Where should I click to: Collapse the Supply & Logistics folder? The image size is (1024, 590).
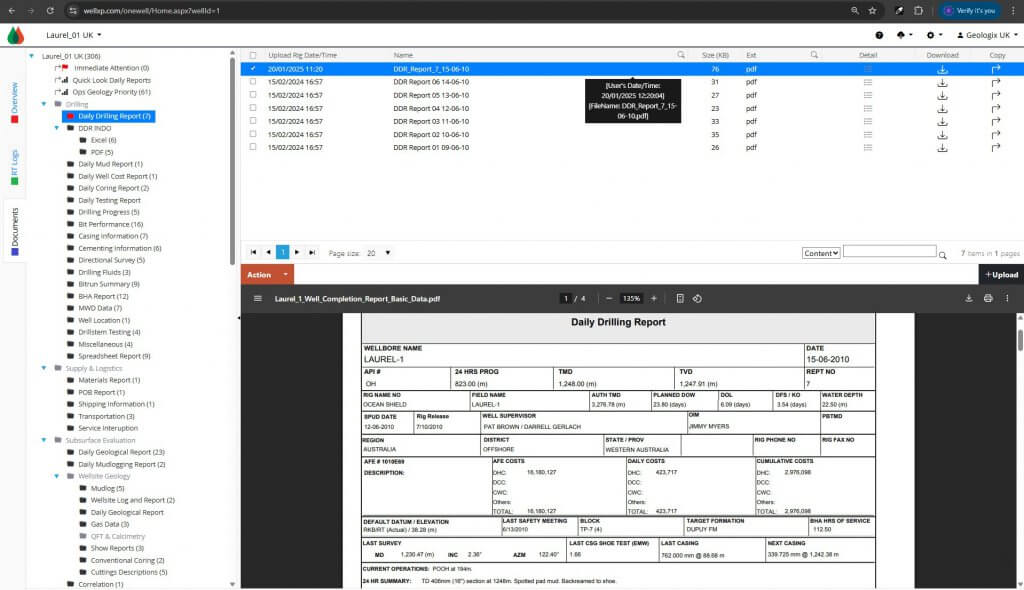tap(44, 368)
